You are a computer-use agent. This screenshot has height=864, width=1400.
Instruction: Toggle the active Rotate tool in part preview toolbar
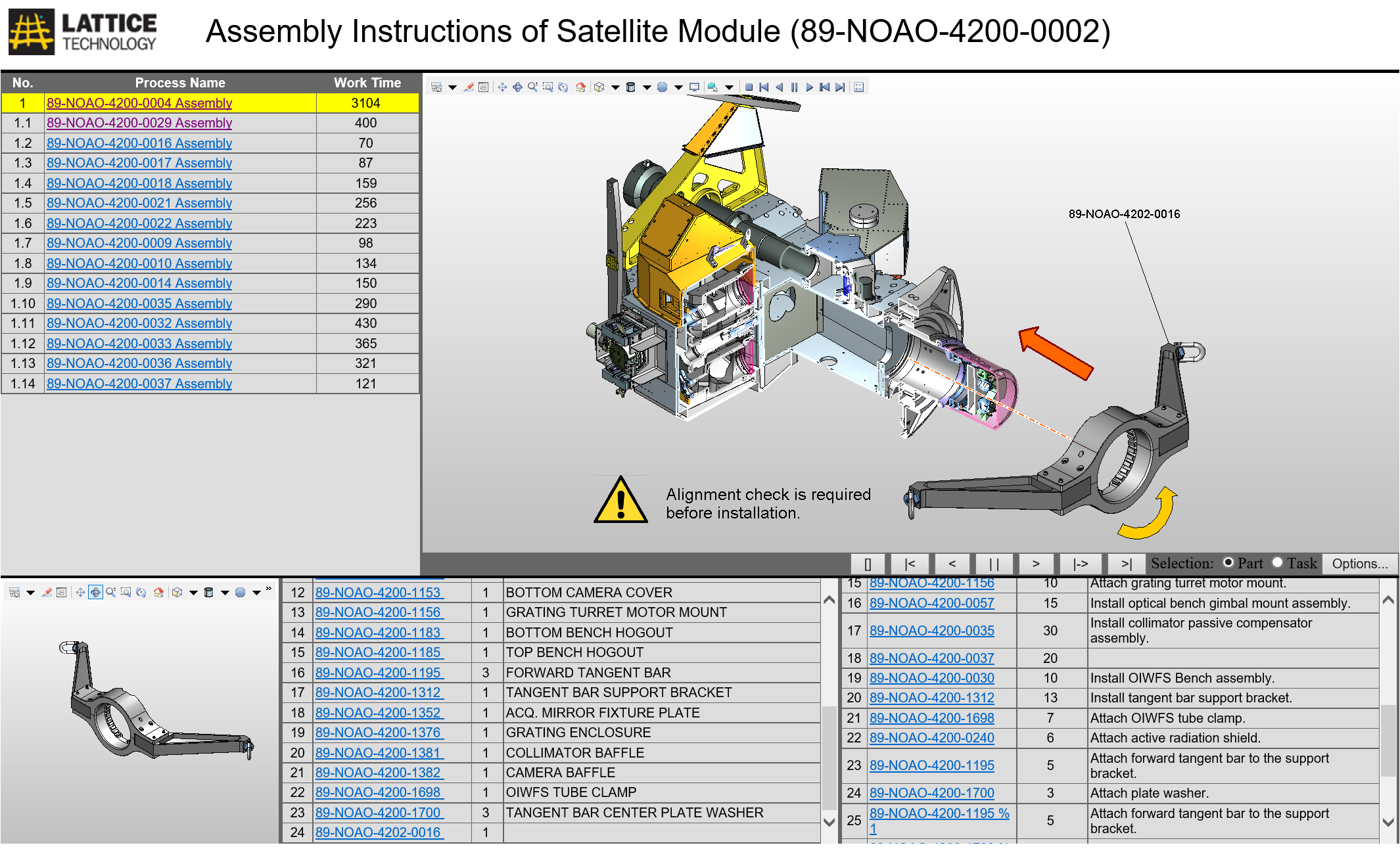coord(95,592)
